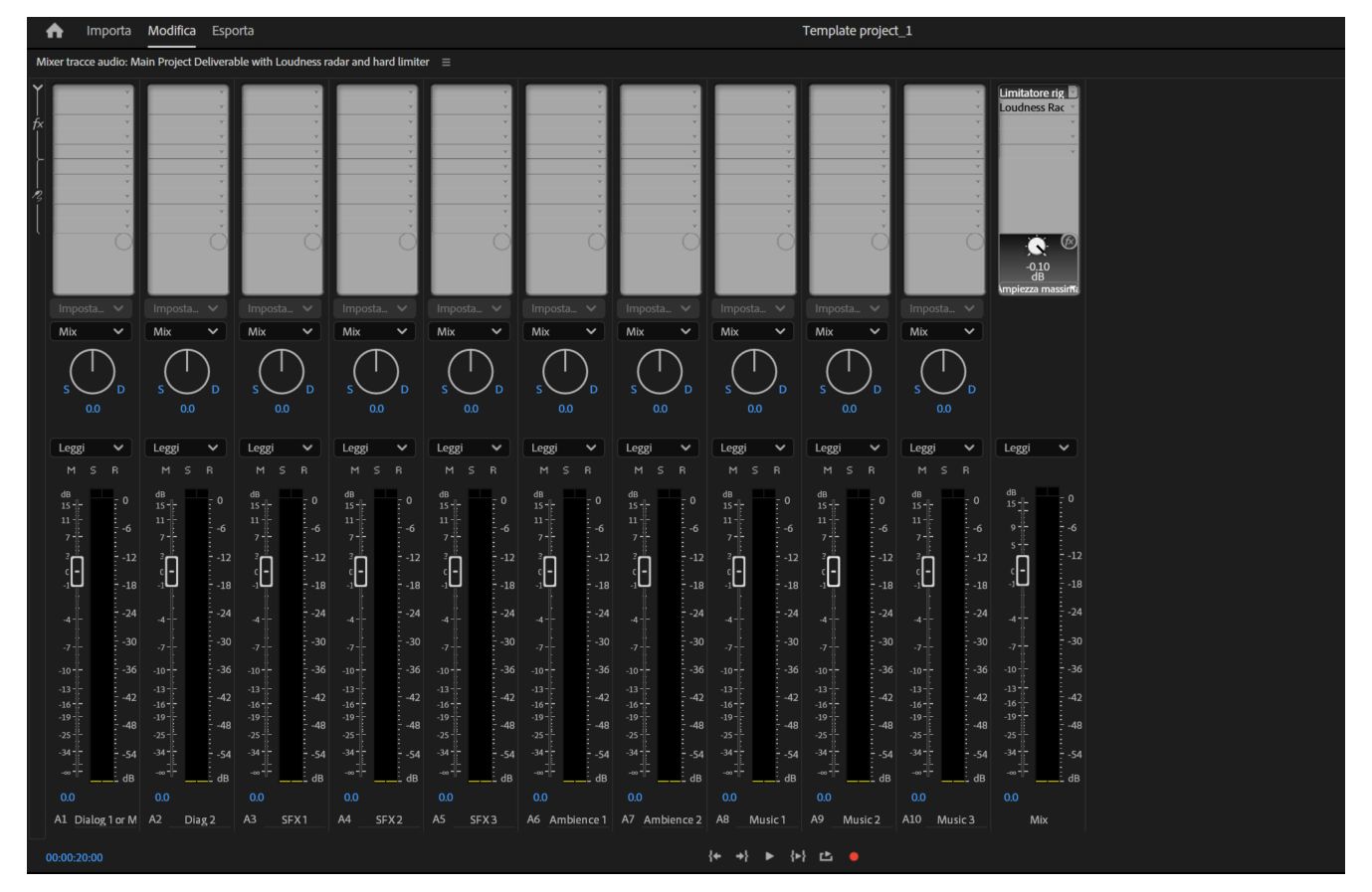Toggle the Loop playback icon
This screenshot has height=892, width=1372.
[x=826, y=856]
